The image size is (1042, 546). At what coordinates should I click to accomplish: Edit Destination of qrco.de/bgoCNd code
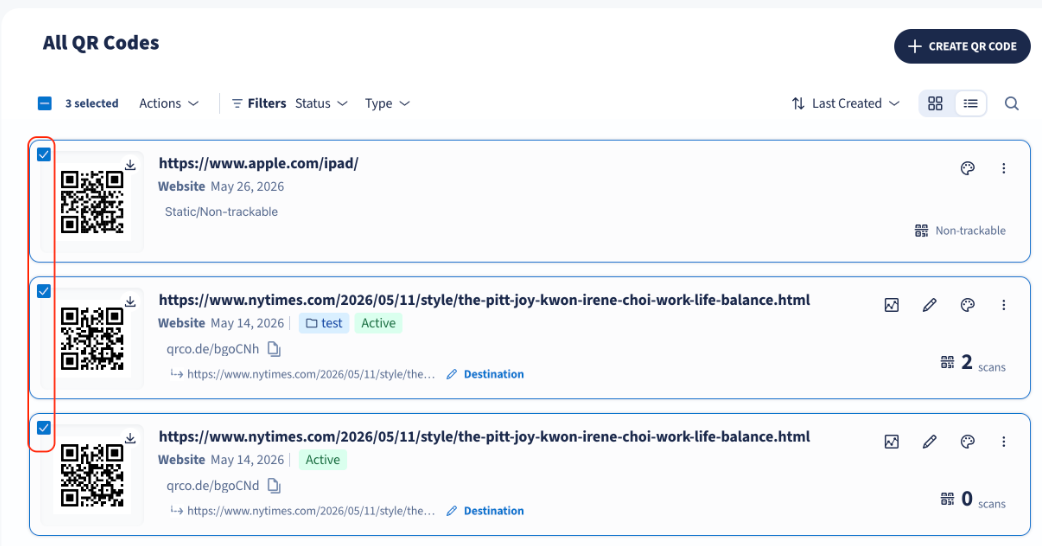point(485,511)
